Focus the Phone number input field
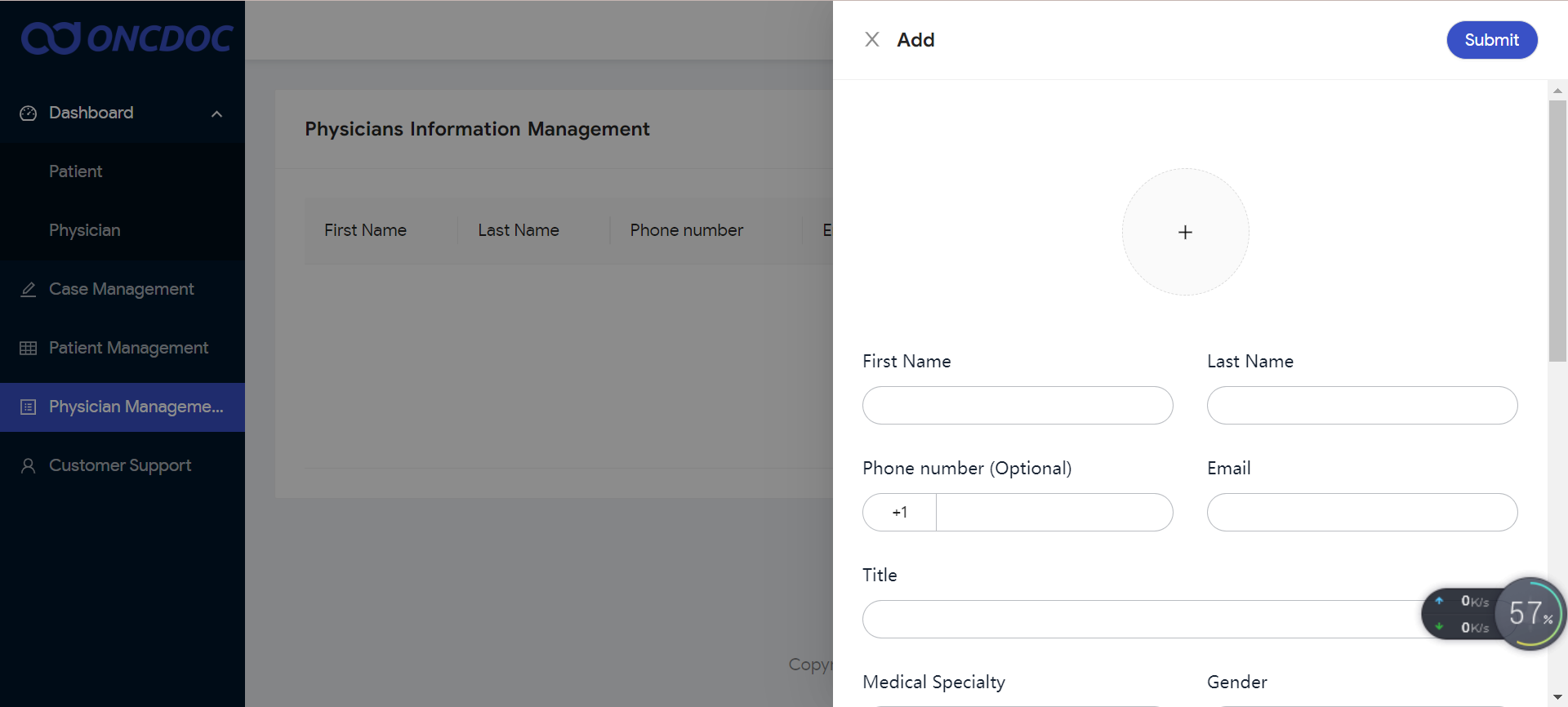This screenshot has height=707, width=1568. (1054, 513)
